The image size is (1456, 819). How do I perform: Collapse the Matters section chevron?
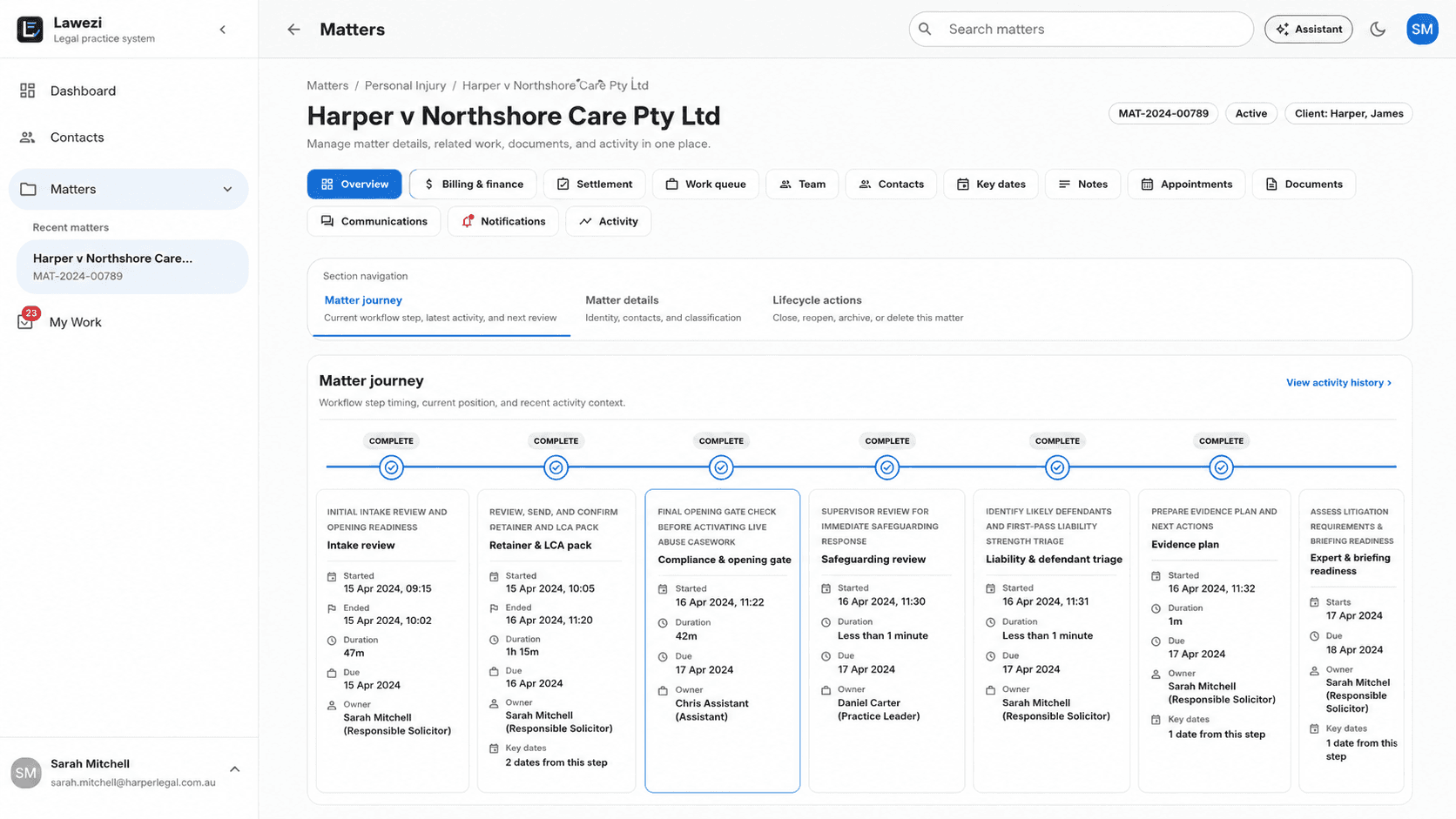point(227,189)
